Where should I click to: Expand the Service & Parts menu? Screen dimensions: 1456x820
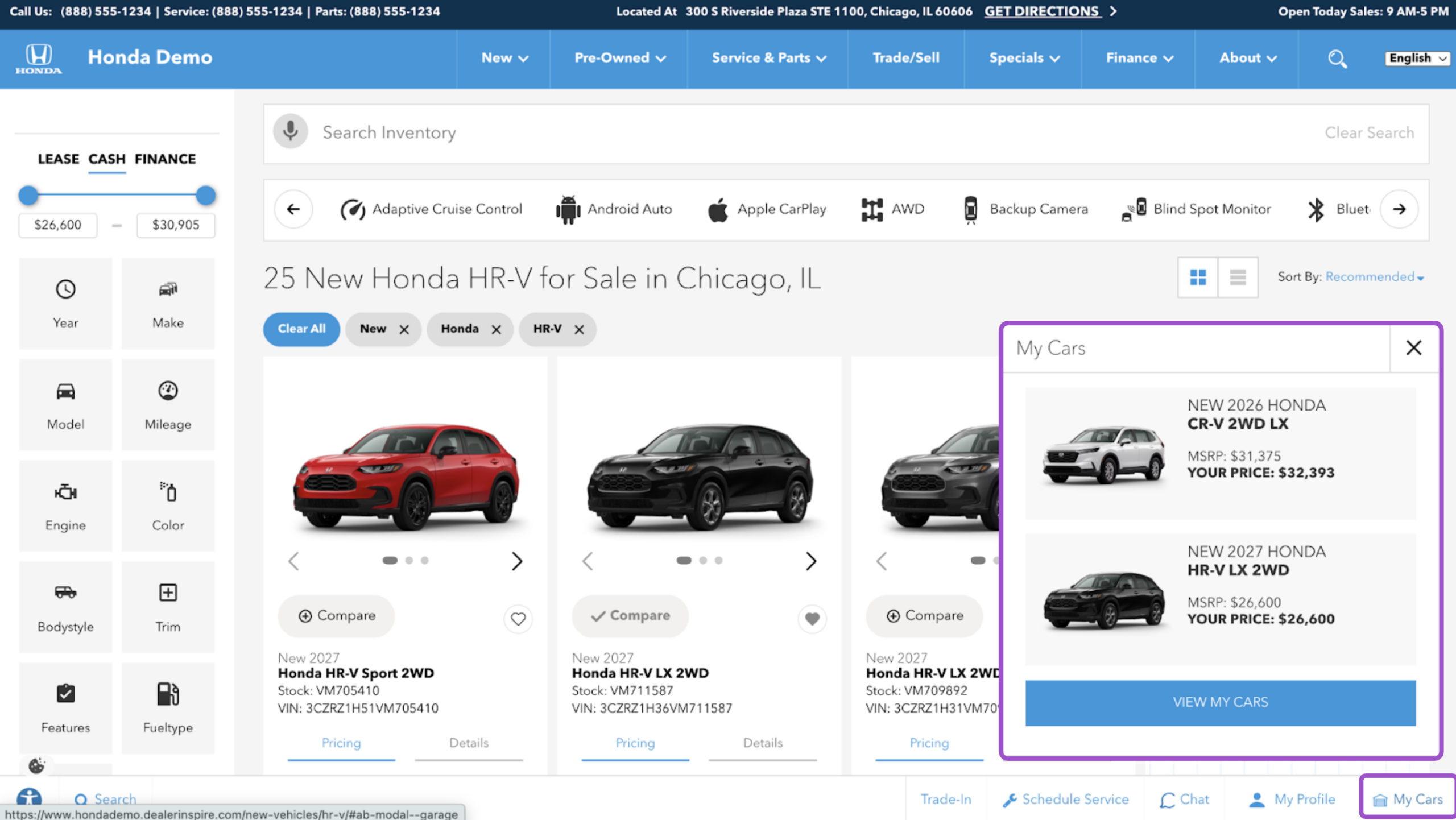pos(768,58)
